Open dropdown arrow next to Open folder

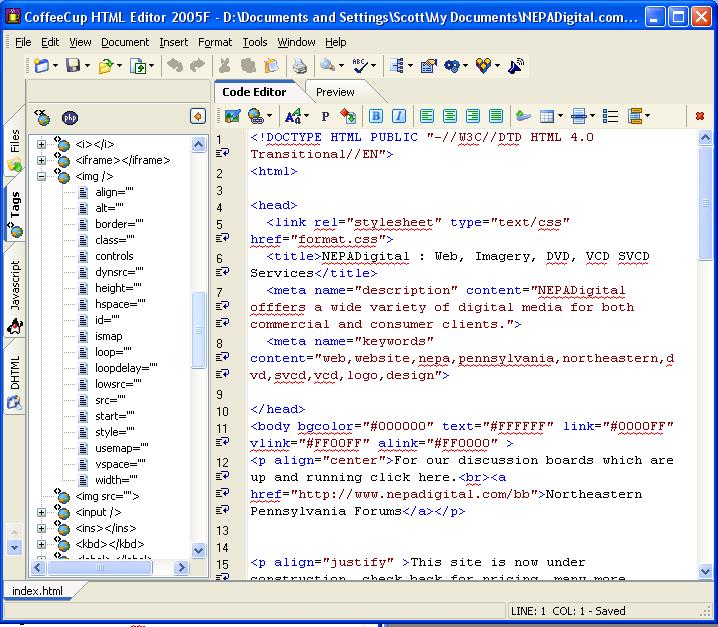pyautogui.click(x=119, y=66)
